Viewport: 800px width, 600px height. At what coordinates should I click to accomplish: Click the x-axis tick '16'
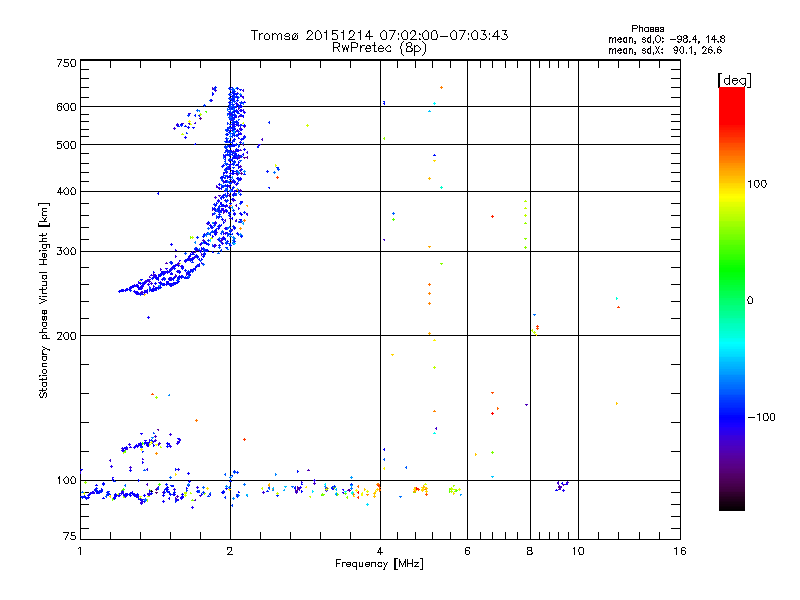click(680, 551)
